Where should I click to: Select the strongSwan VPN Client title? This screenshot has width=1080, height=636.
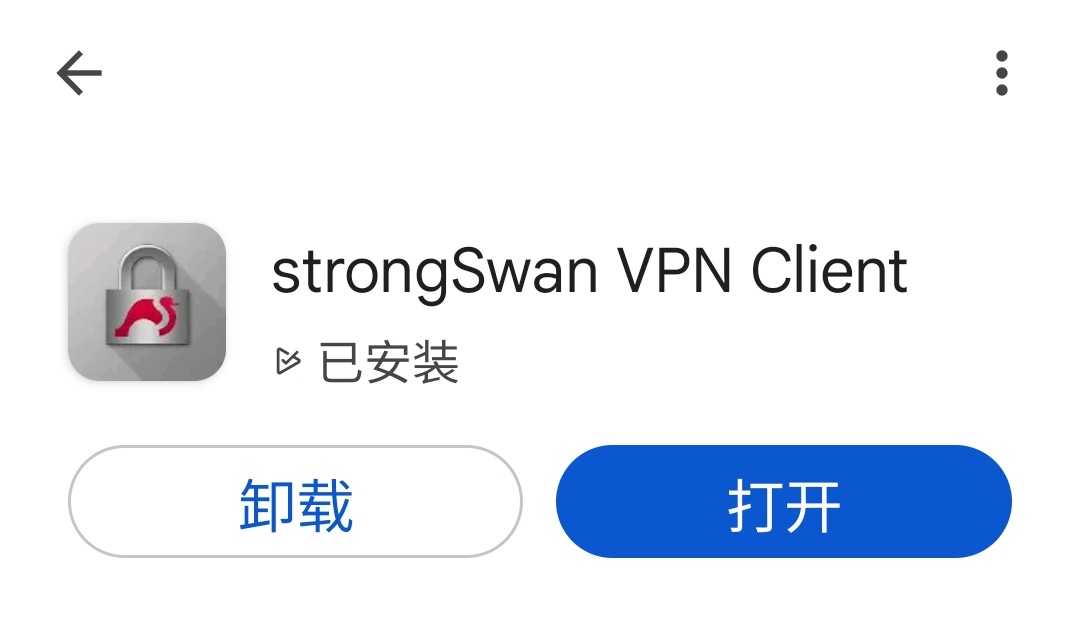point(590,271)
